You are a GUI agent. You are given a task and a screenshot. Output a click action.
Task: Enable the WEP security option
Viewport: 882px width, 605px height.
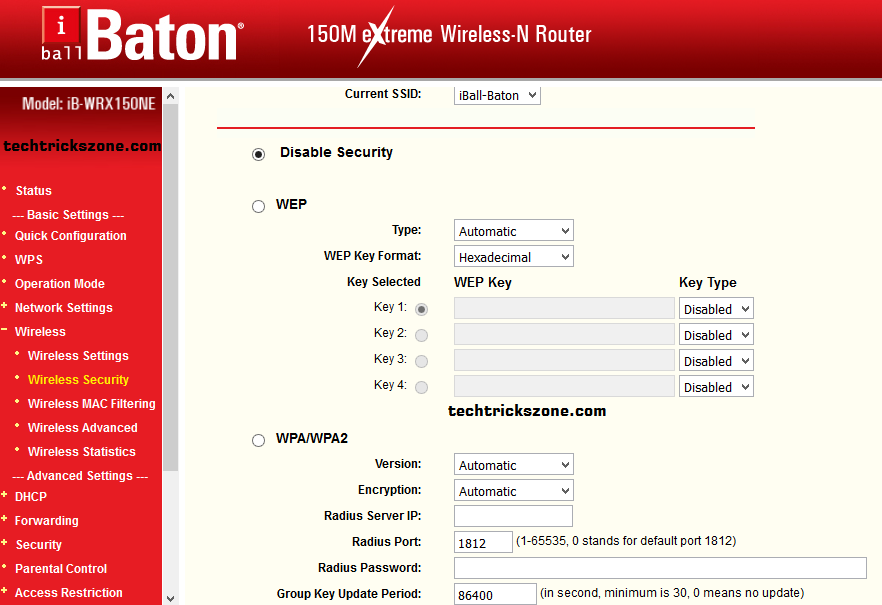click(258, 206)
